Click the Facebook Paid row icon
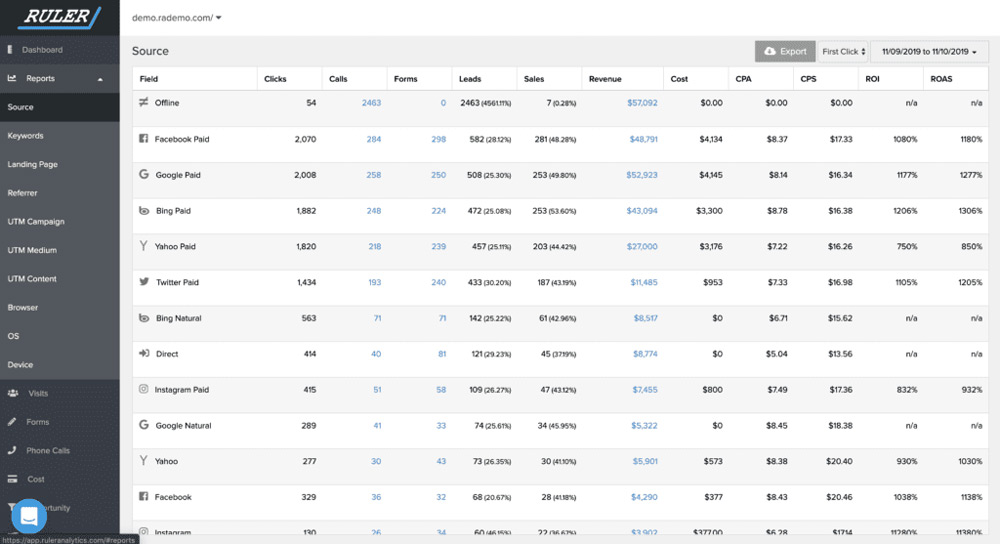The height and width of the screenshot is (544, 1000). point(143,138)
